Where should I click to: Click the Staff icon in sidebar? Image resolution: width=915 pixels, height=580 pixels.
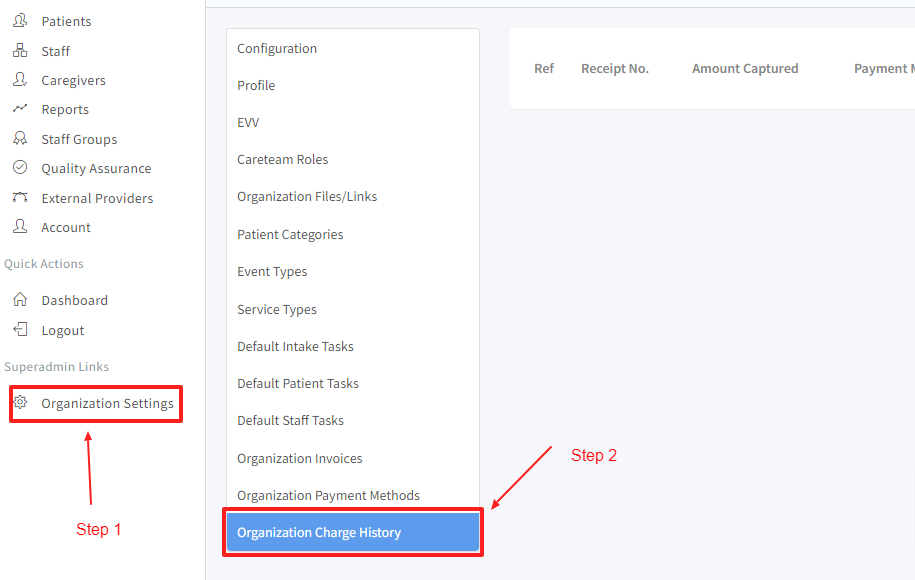tap(20, 51)
